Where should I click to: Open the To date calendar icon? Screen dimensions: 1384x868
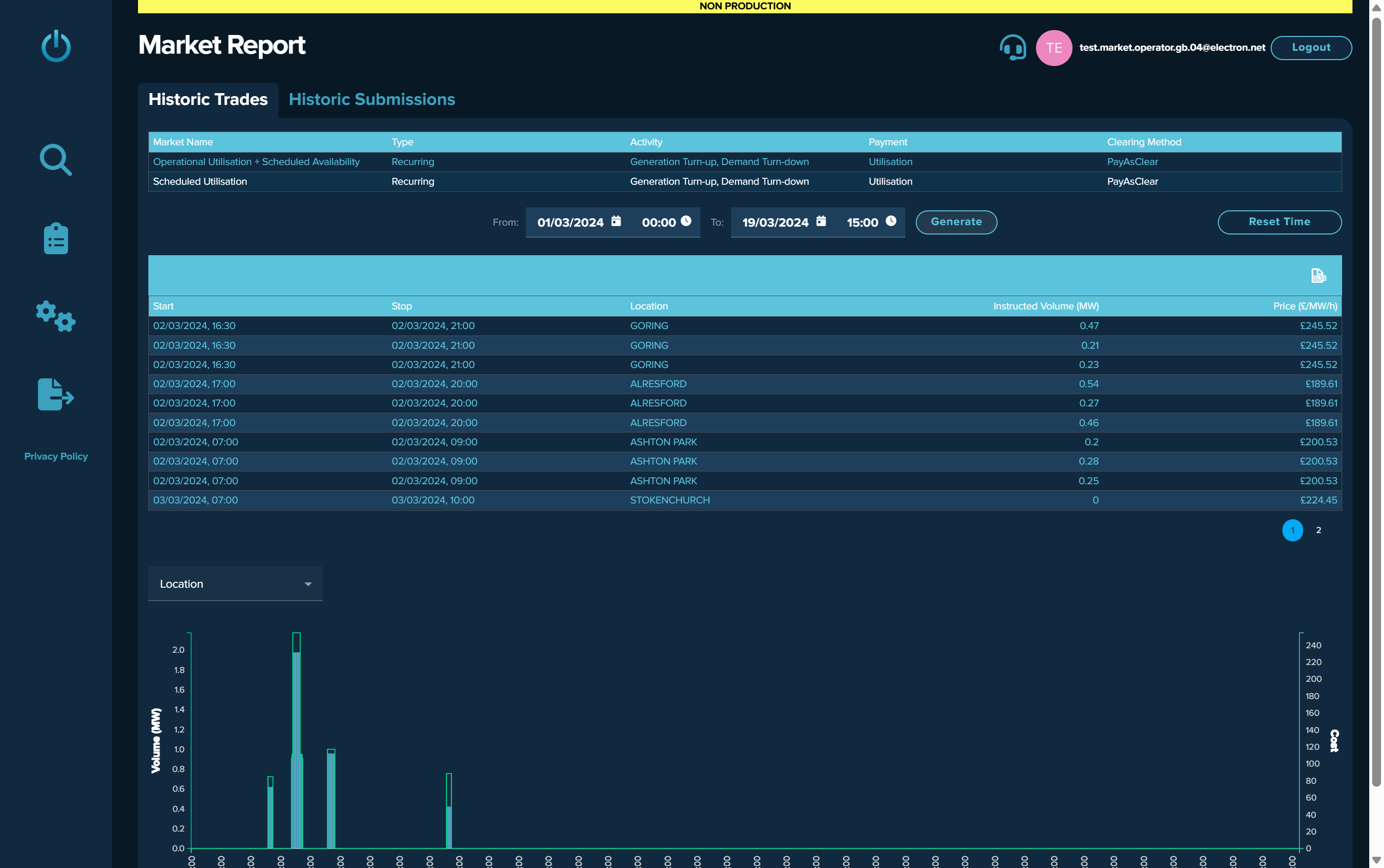coord(821,221)
